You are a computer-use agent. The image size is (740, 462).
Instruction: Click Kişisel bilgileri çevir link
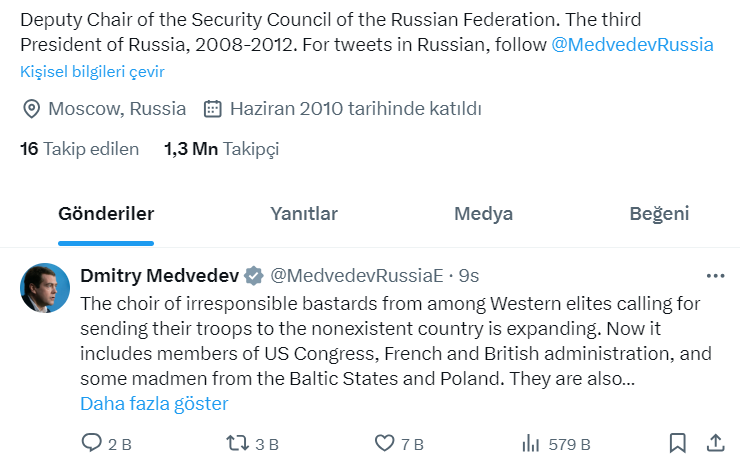[x=92, y=72]
